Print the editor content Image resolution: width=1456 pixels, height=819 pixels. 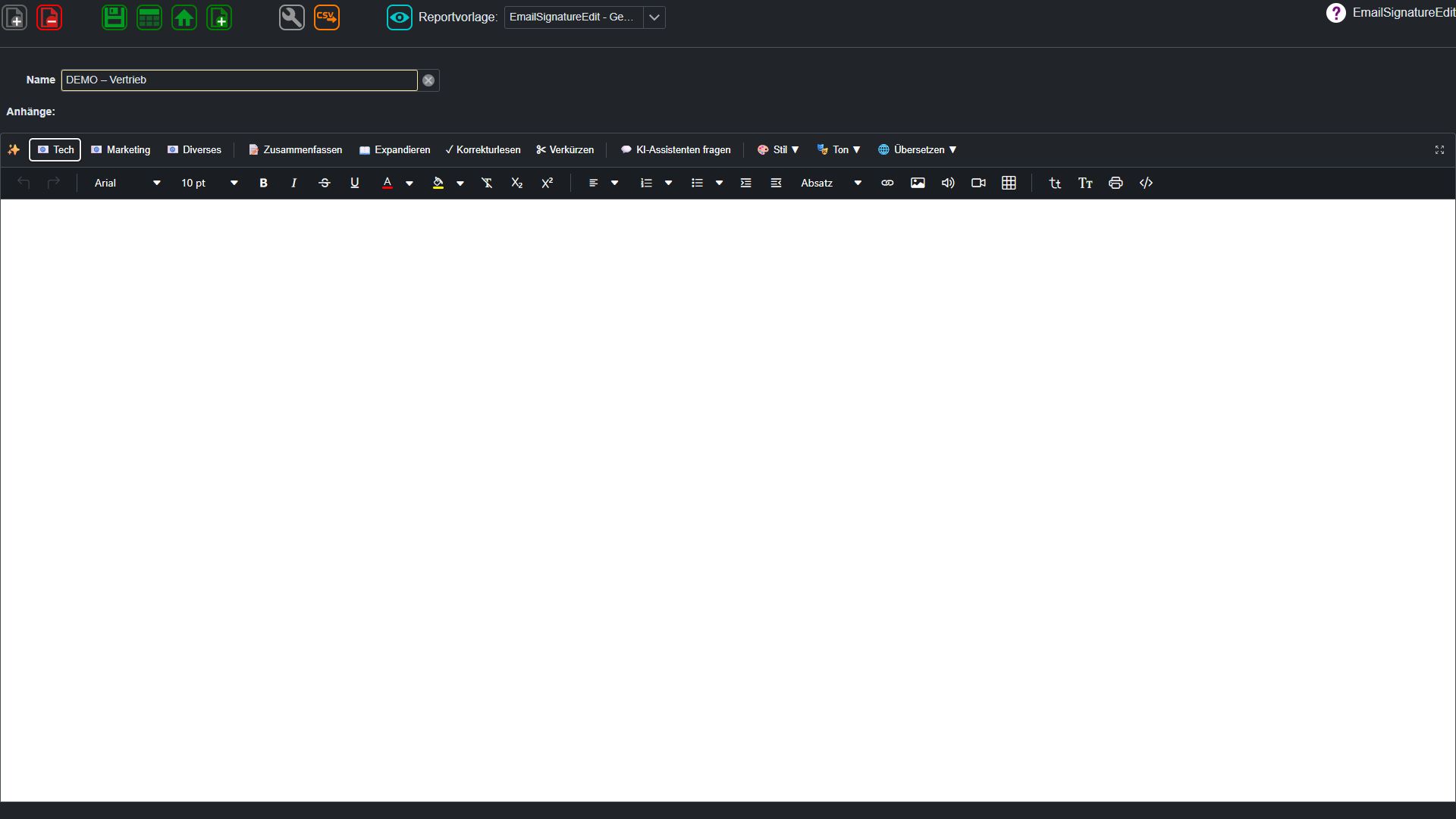pyautogui.click(x=1116, y=183)
